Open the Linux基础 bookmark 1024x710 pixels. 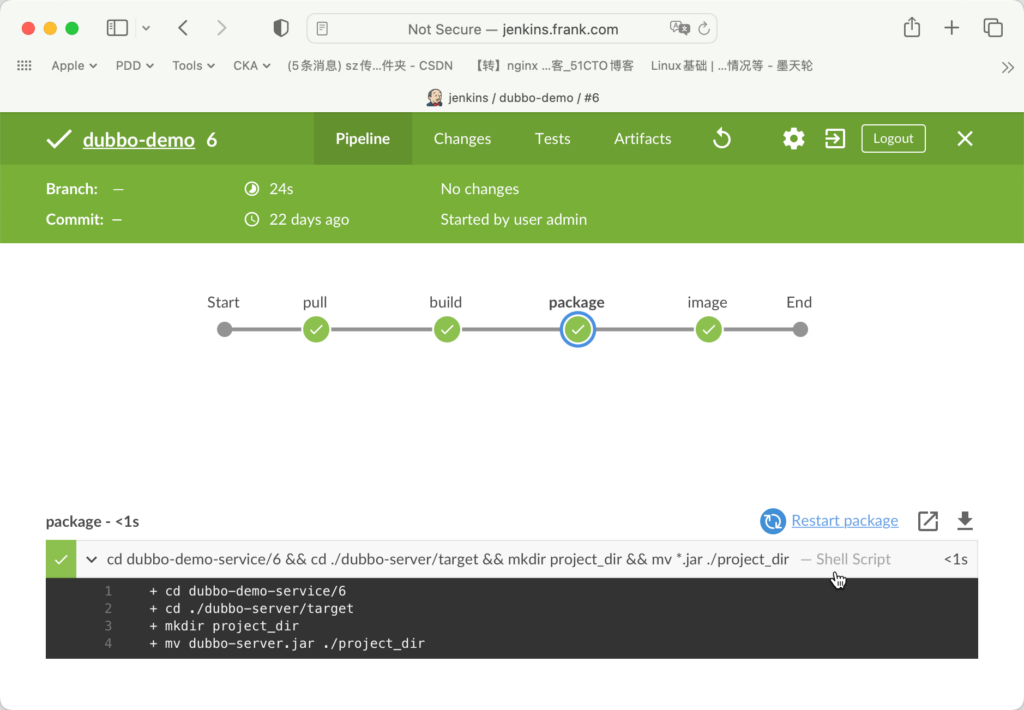point(731,65)
